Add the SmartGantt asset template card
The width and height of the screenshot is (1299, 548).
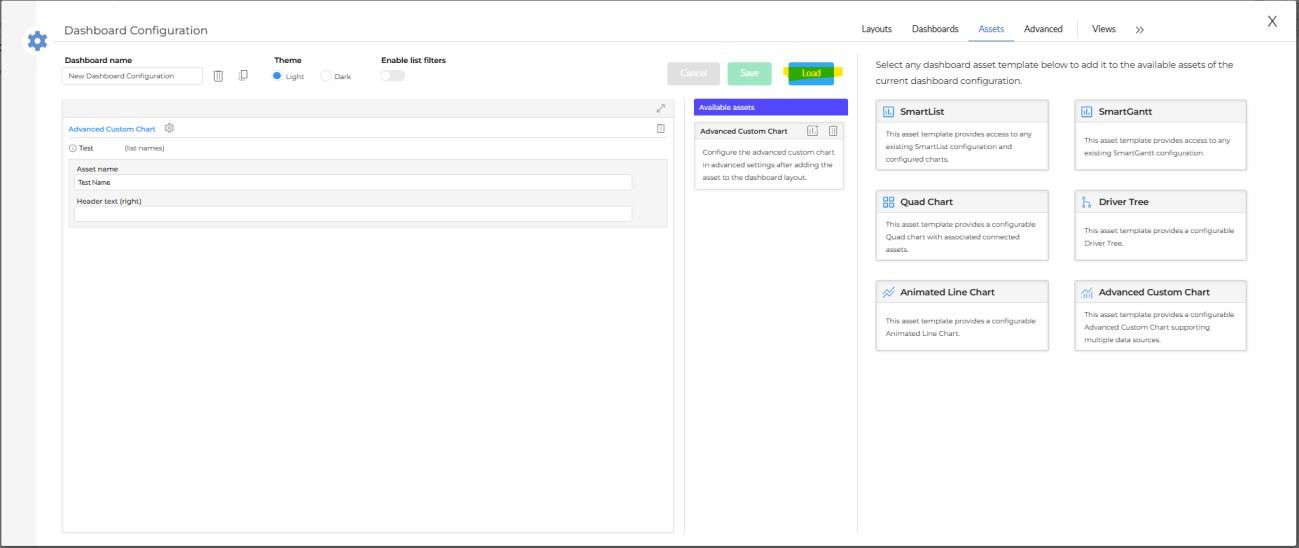1160,137
